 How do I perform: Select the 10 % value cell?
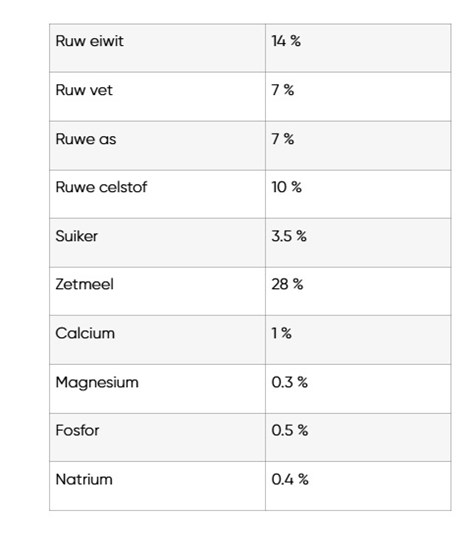pos(358,195)
